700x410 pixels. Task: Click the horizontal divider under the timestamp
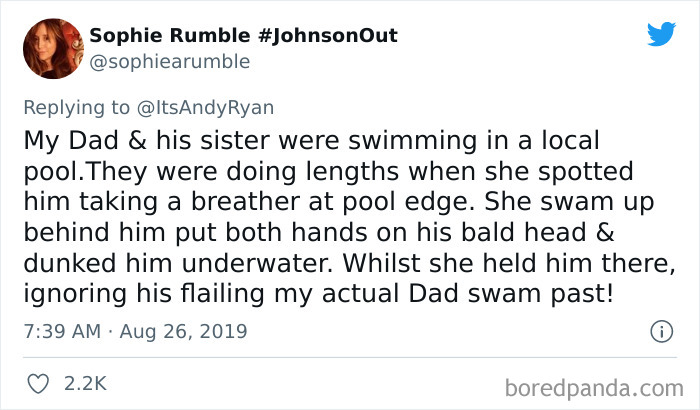(350, 357)
